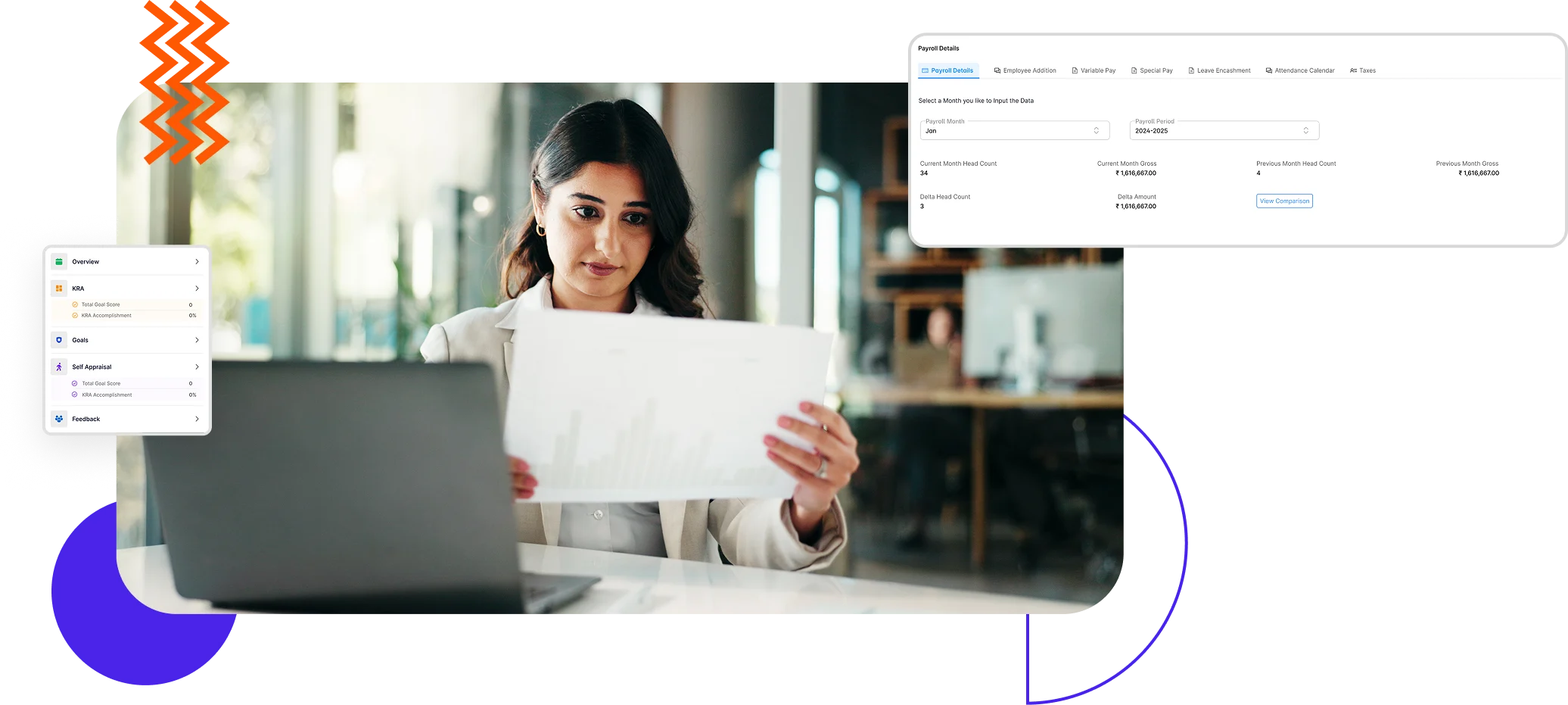Click the orange KRA grid icon
The height and width of the screenshot is (705, 1568).
click(59, 289)
